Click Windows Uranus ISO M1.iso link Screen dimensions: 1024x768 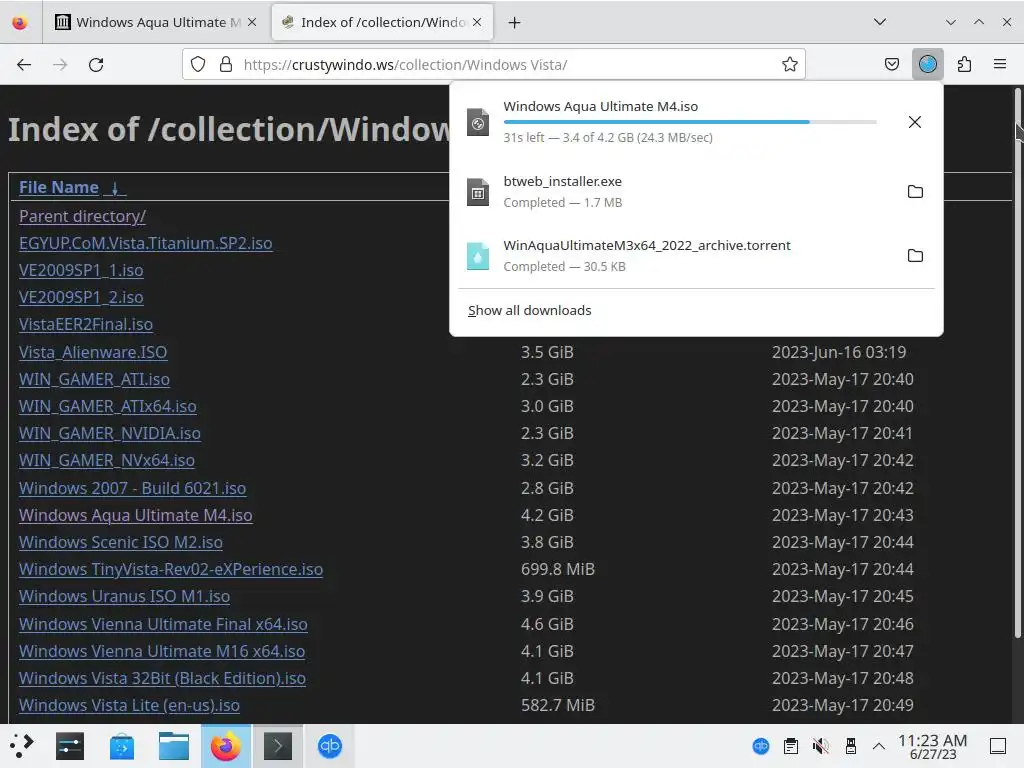[124, 596]
